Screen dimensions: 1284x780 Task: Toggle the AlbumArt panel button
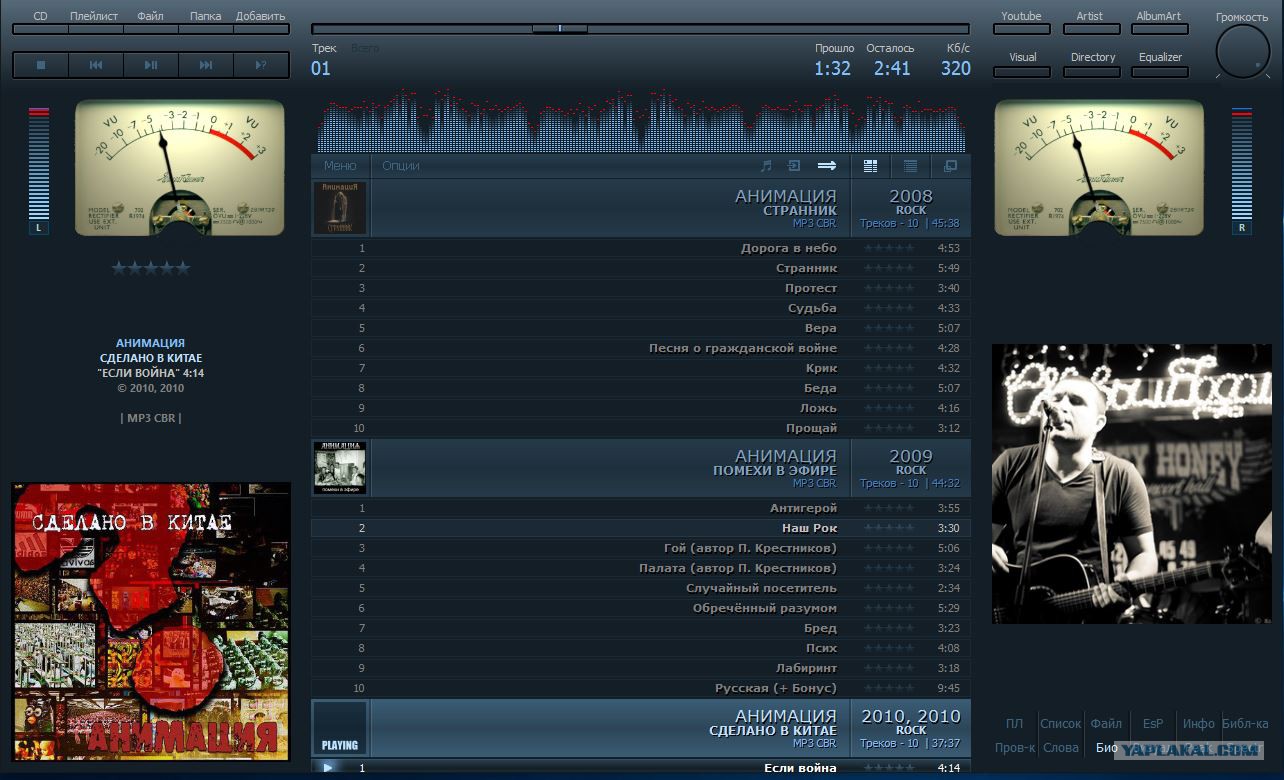pos(1159,22)
